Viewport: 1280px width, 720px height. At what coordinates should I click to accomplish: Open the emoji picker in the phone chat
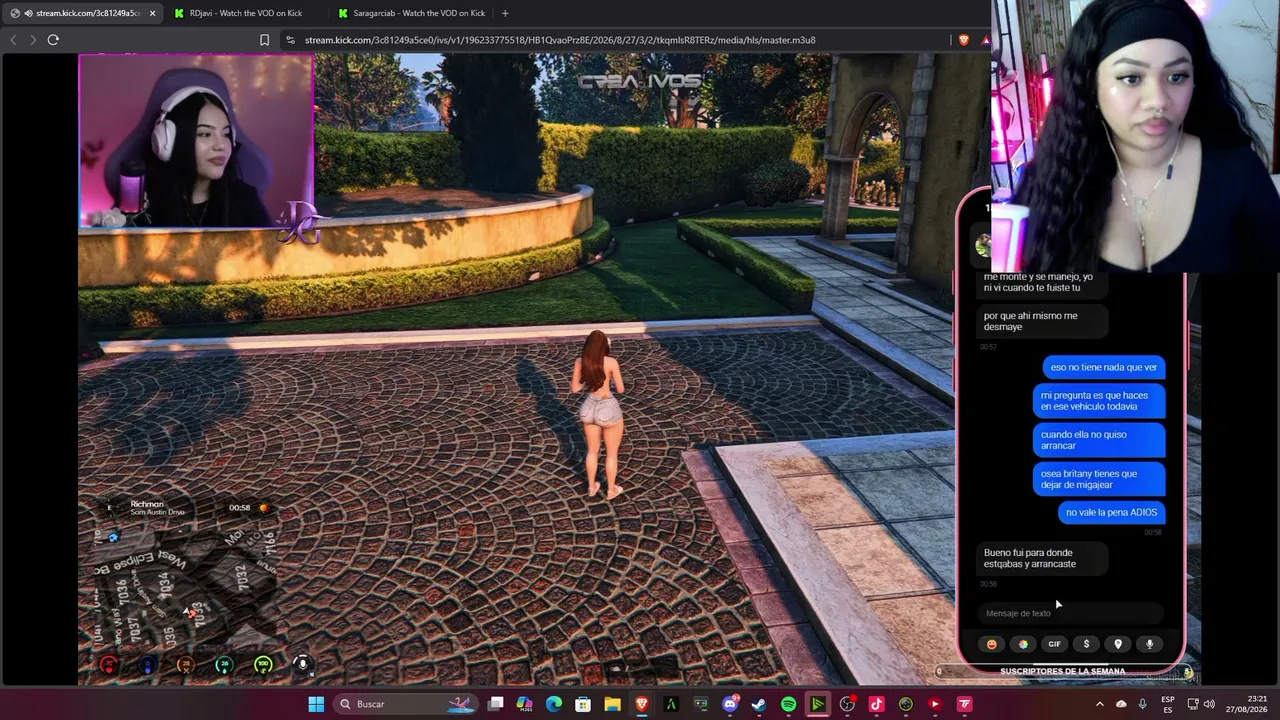pos(992,644)
